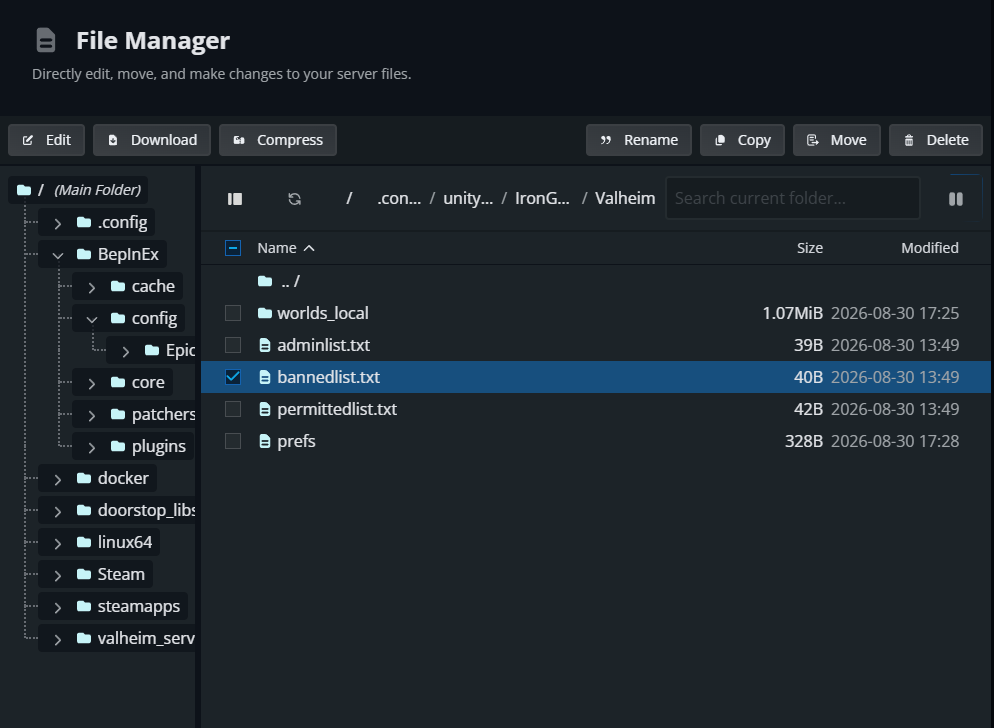Expand the plugins tree folder
The image size is (994, 728).
pos(92,447)
